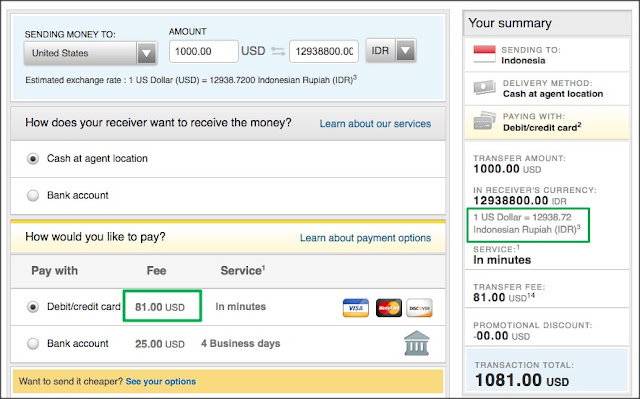Screen dimensions: 640x399
Task: Click How does your receiver want heading
Action: (x=158, y=122)
